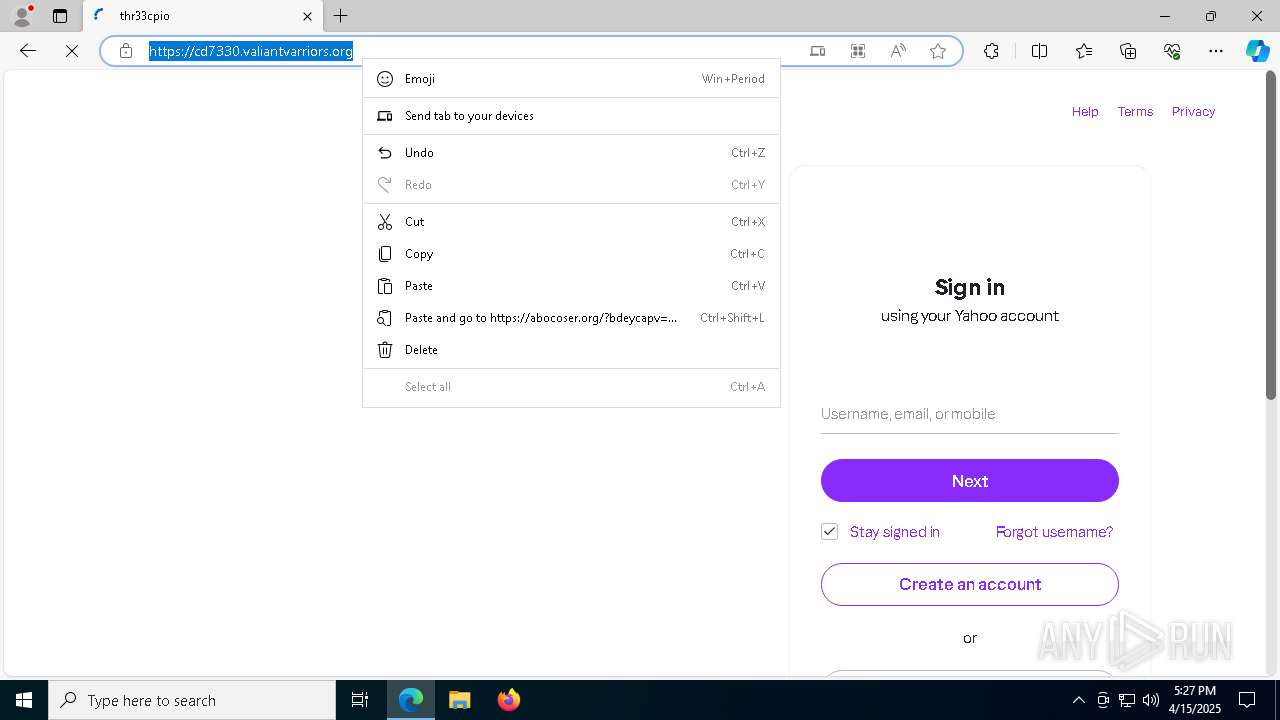Image resolution: width=1280 pixels, height=720 pixels.
Task: Choose Paste and go to abocoser.org
Action: [571, 318]
